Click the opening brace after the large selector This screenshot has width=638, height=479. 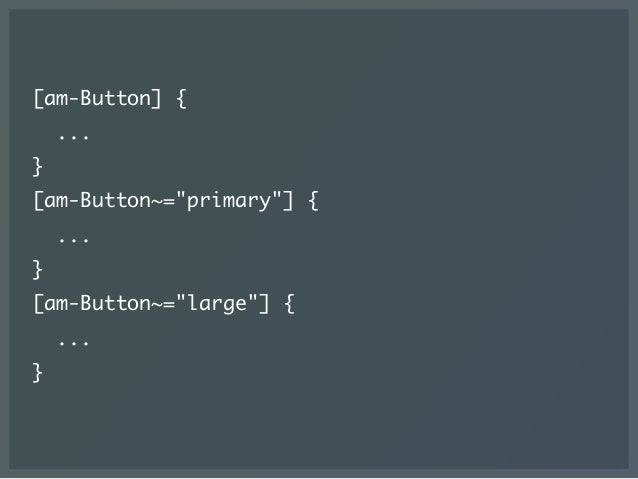coord(289,304)
